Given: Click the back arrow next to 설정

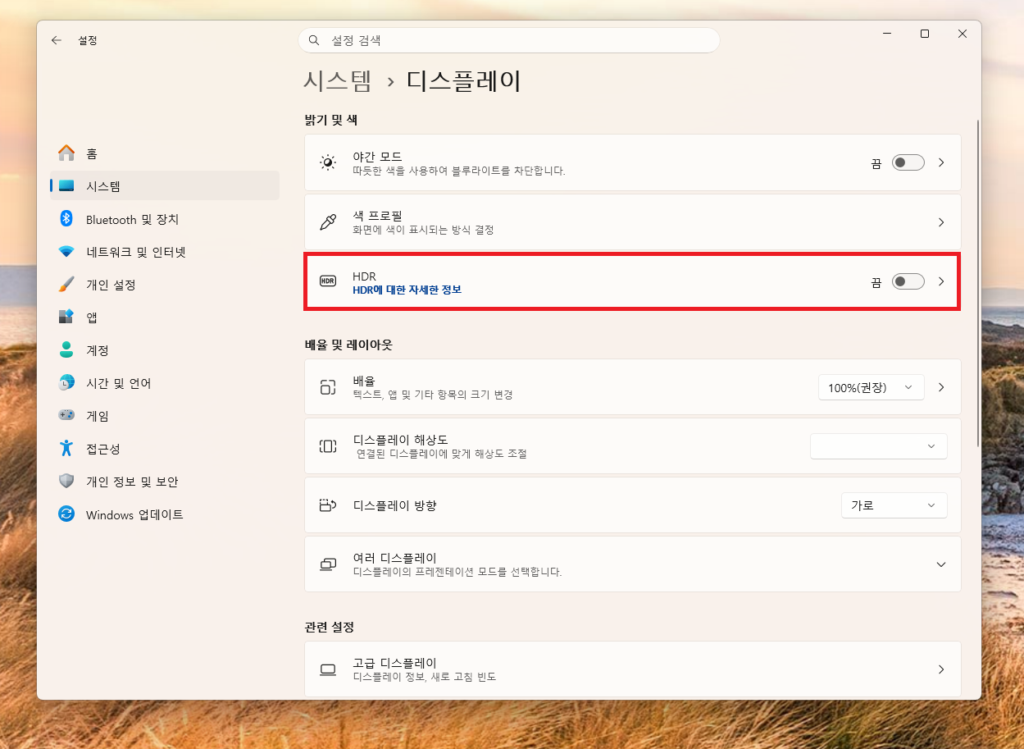Looking at the screenshot, I should [57, 41].
